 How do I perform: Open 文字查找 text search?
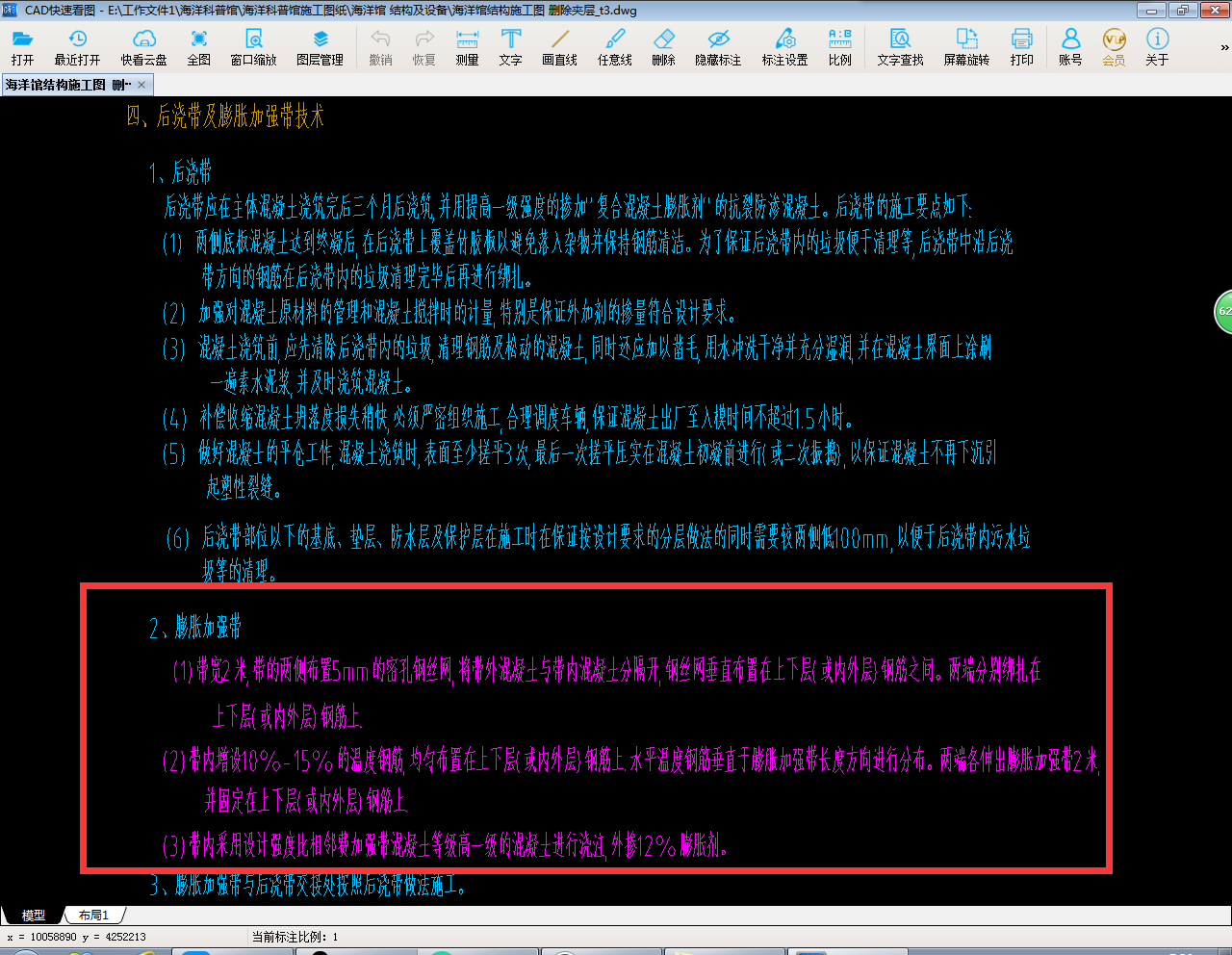click(900, 46)
